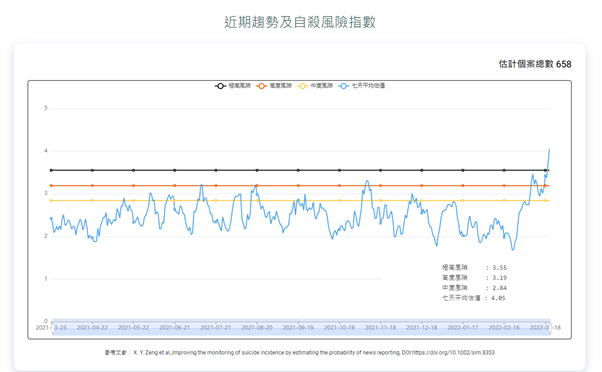This screenshot has height=372, width=602.
Task: Select the yellow line data point at 2022-01-17
Action: click(463, 200)
